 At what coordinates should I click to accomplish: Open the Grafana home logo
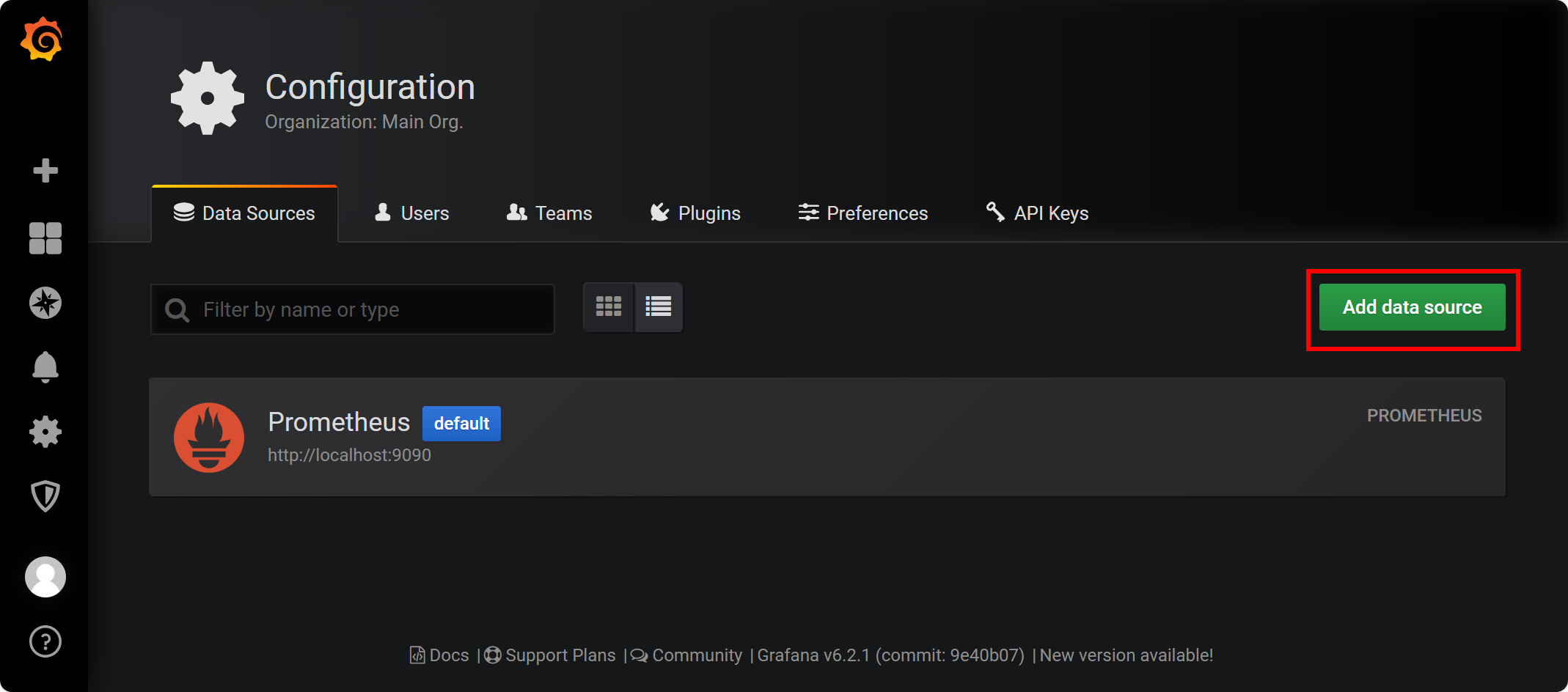[x=42, y=40]
